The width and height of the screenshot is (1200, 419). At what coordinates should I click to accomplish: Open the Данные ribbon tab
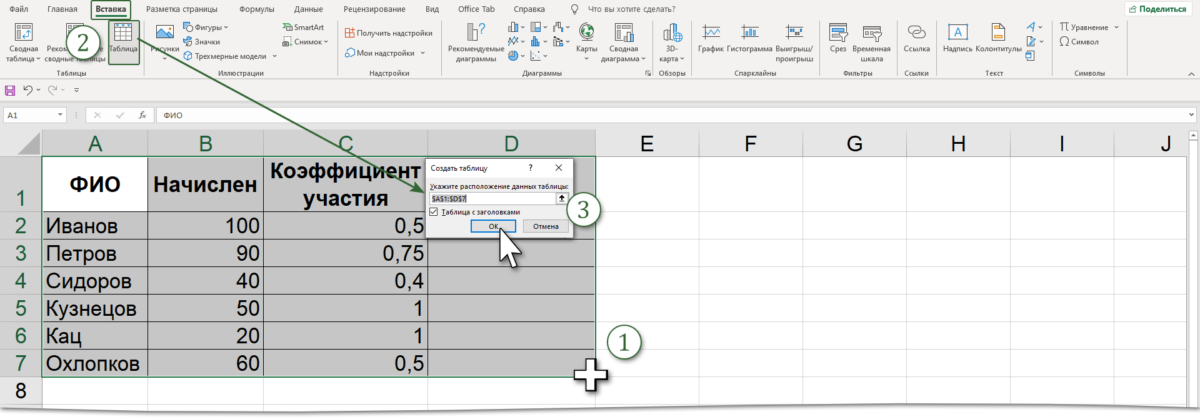click(309, 8)
